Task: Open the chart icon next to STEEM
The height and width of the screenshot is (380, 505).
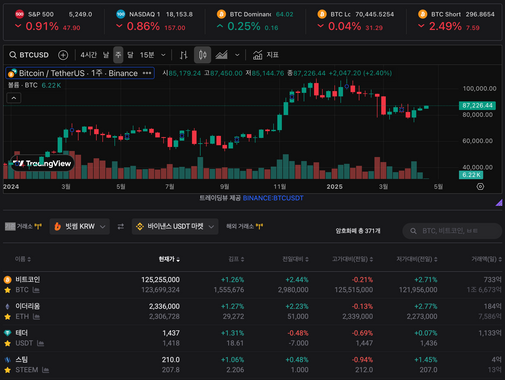Action: click(x=46, y=370)
